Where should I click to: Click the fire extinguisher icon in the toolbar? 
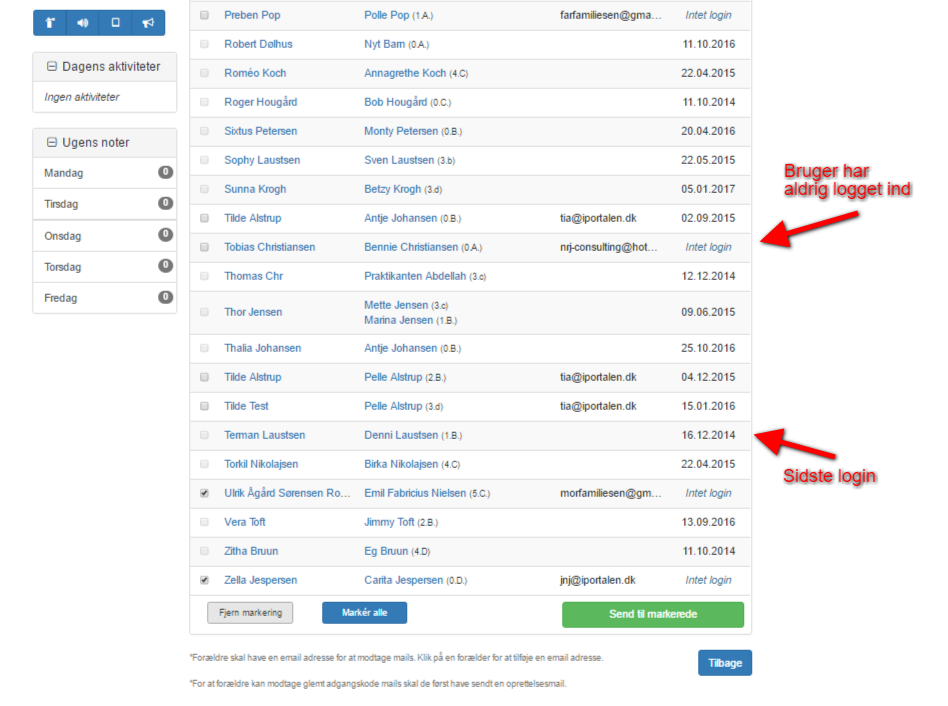(50, 23)
